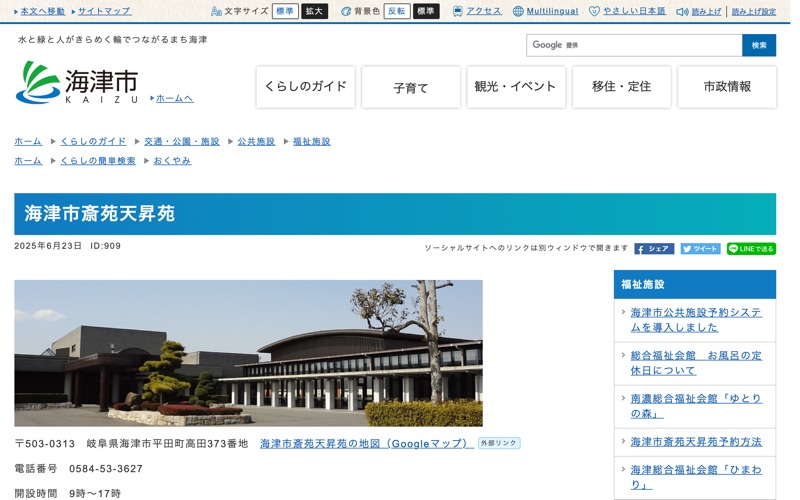Viewport: 800px width, 500px height.
Task: Open the Multilingual language page
Action: [552, 11]
